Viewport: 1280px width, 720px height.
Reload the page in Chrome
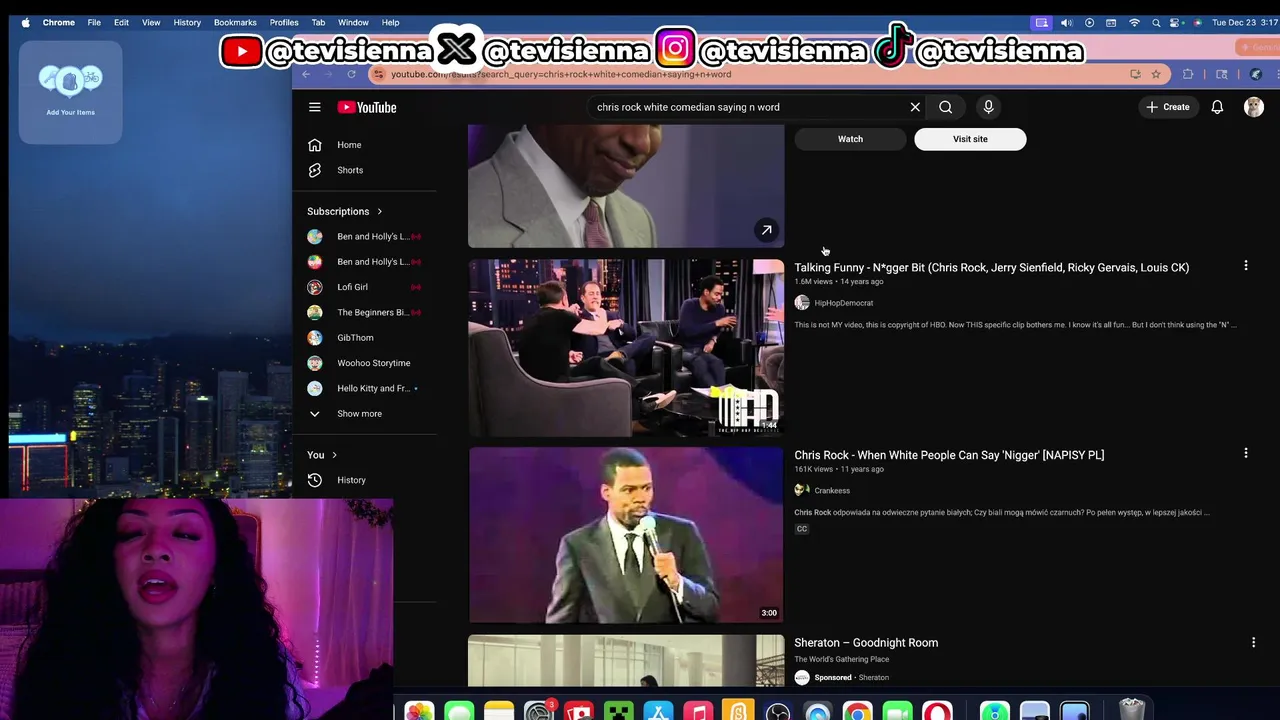(351, 74)
